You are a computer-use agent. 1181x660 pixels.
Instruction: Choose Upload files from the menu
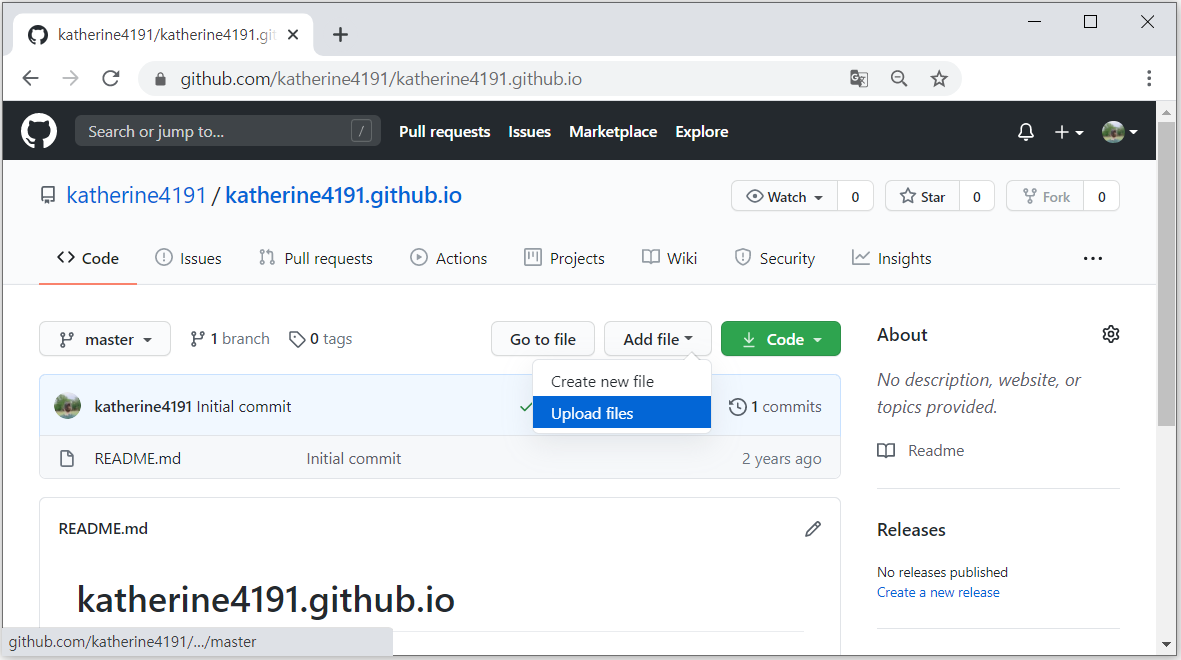coord(621,413)
